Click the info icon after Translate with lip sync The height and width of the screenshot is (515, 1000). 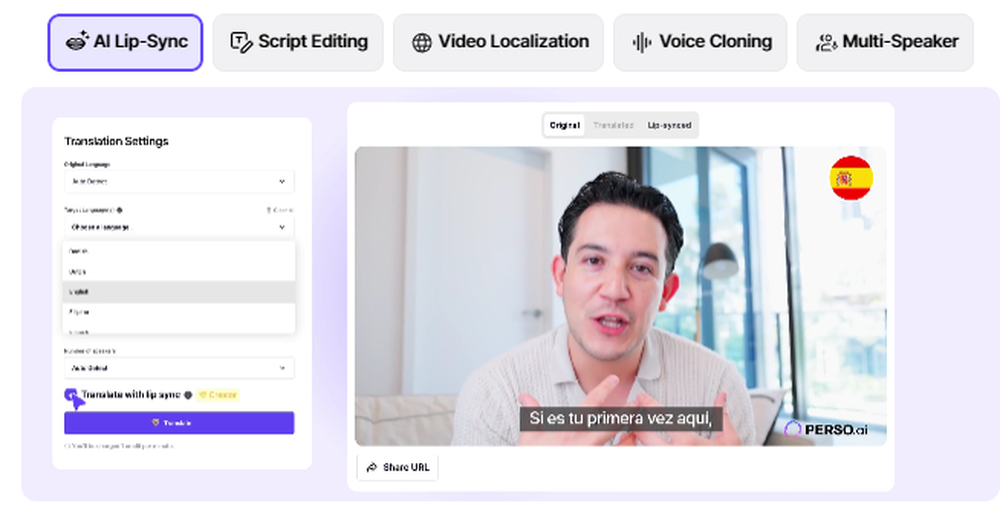click(x=188, y=395)
